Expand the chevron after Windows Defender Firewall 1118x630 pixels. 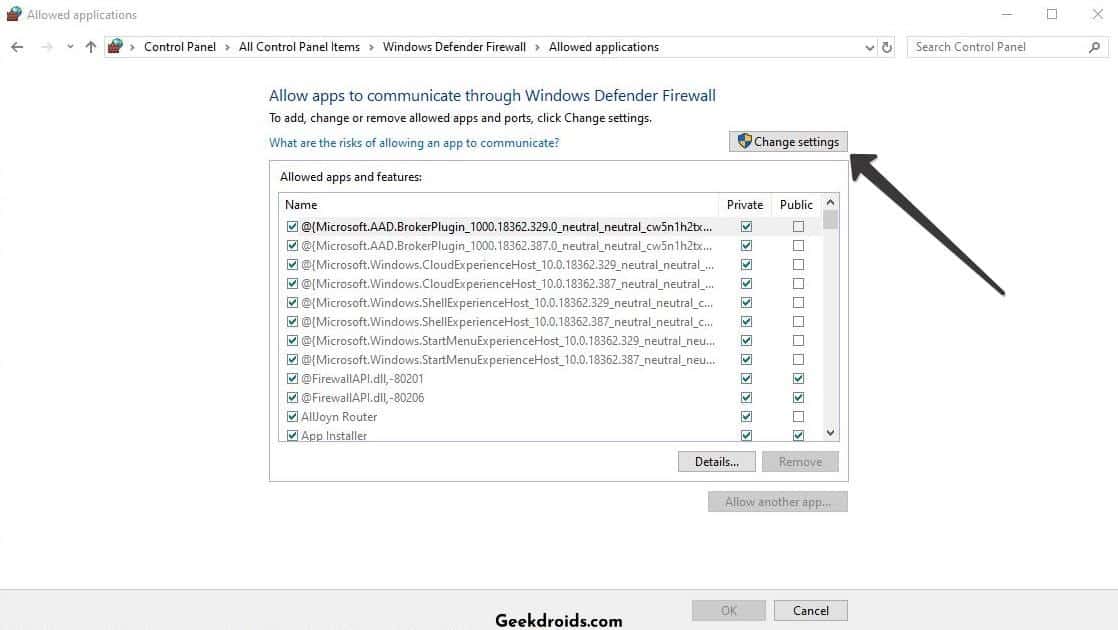pyautogui.click(x=538, y=47)
